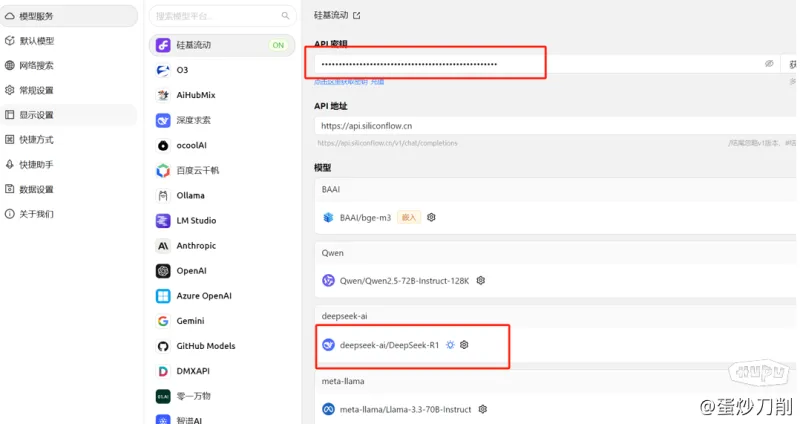
Task: Click the 硅基流动 logo icon in provider list
Action: tap(163, 45)
